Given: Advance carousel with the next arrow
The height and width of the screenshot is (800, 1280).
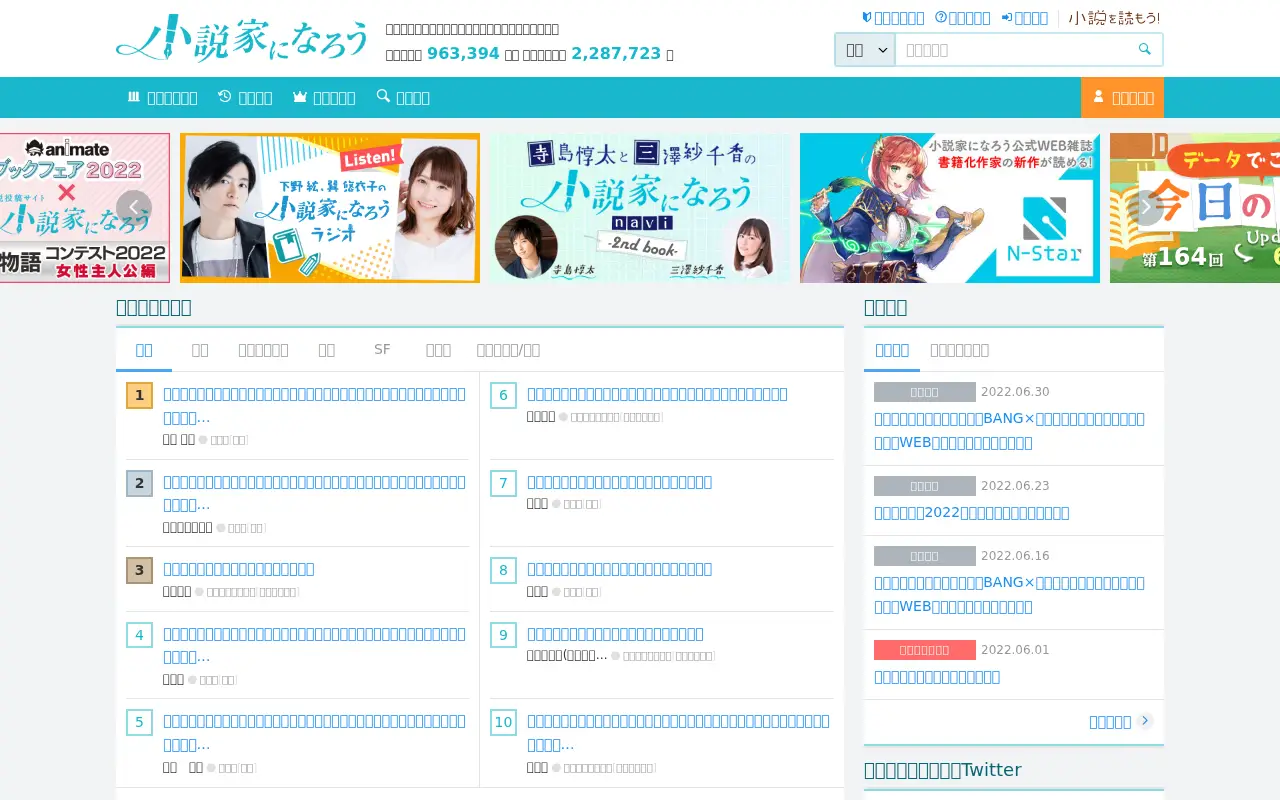Looking at the screenshot, I should click(1146, 208).
